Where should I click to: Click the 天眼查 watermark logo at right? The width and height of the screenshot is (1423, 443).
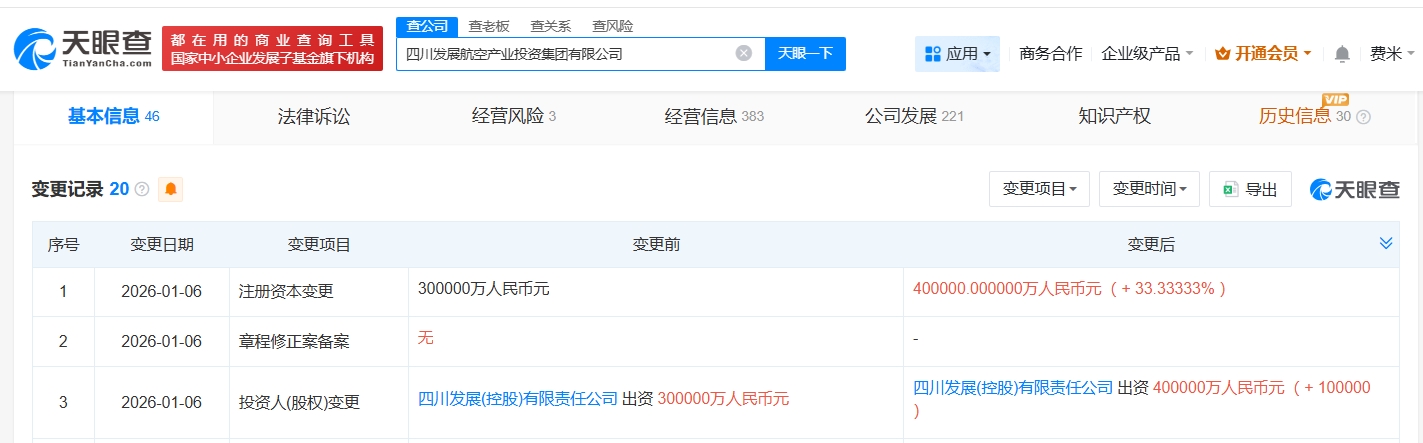(1355, 189)
